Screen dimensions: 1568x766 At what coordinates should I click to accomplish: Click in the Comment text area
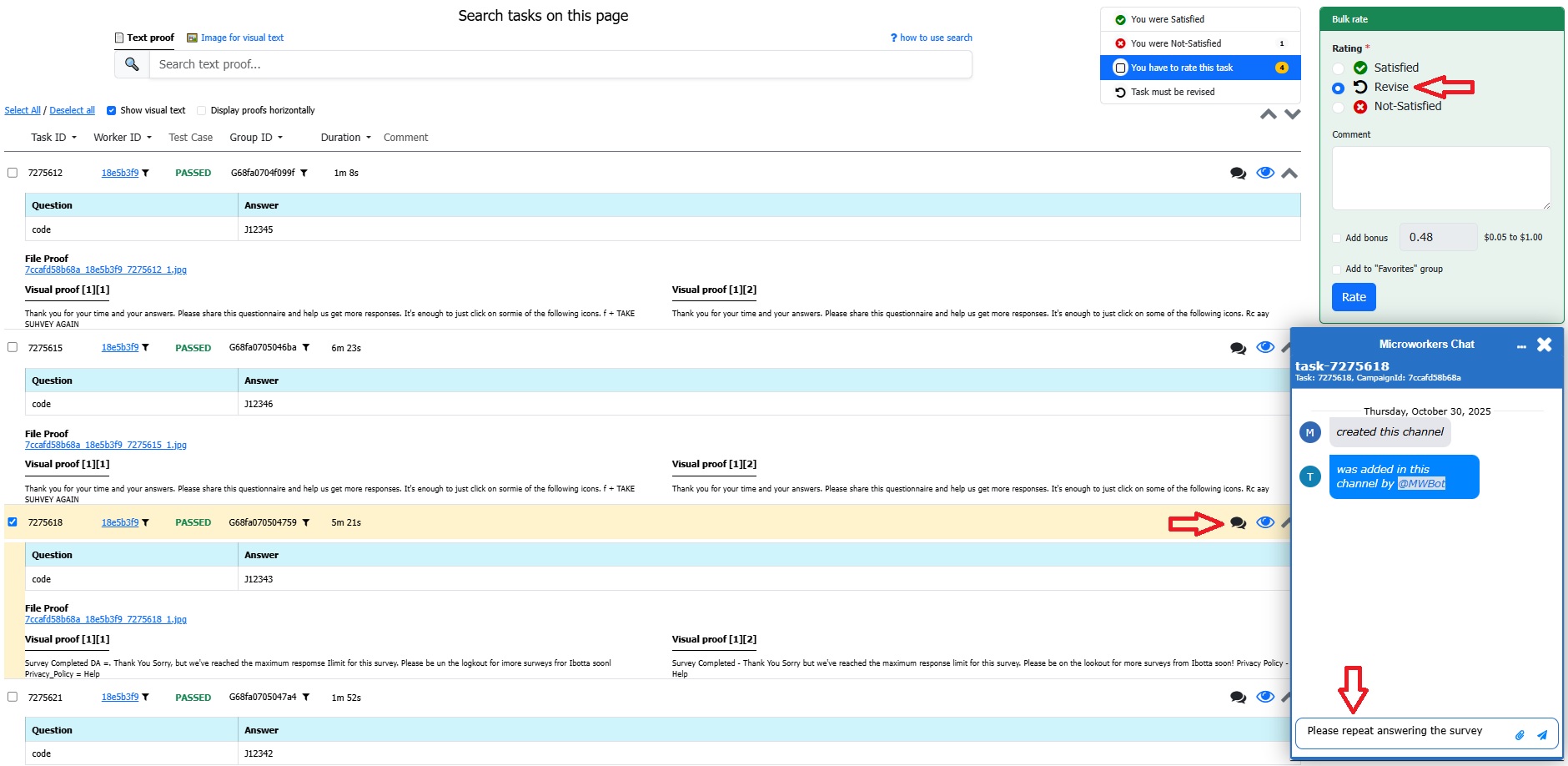pos(1440,178)
